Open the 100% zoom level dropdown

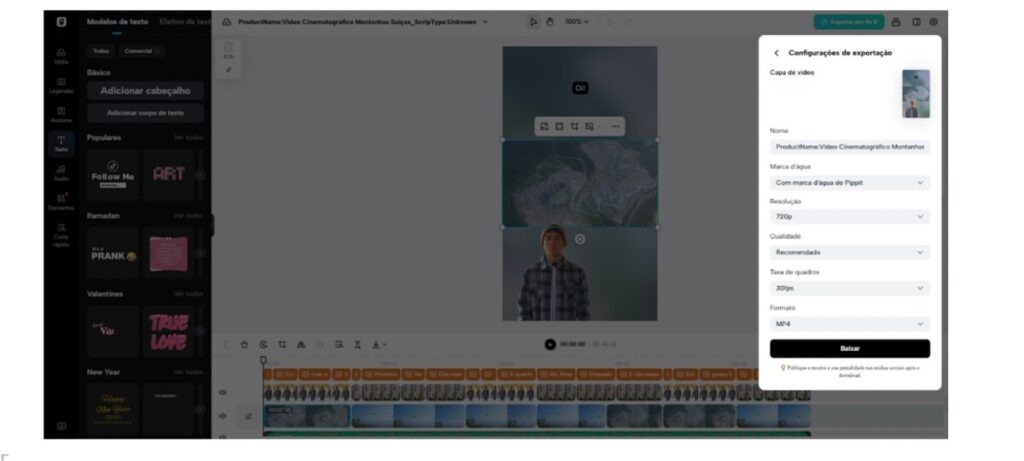[577, 22]
